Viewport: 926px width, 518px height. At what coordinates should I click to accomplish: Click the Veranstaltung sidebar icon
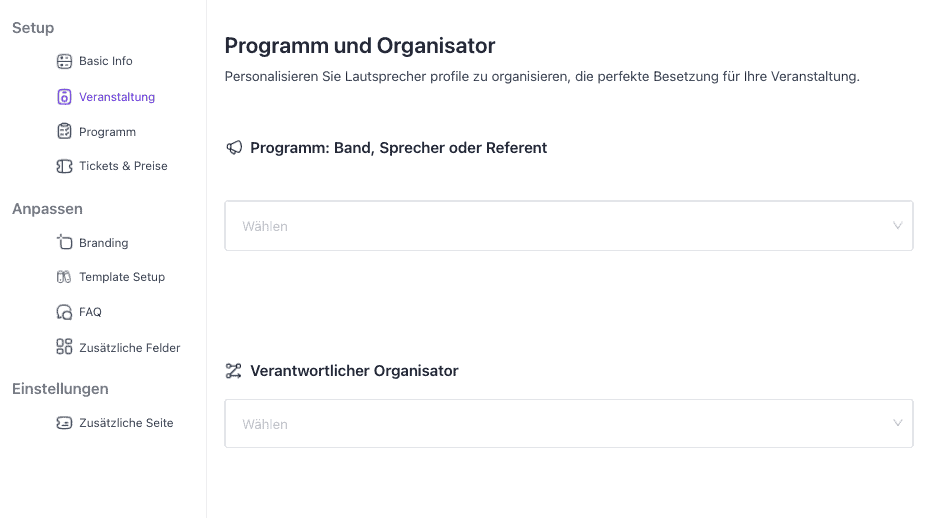pos(64,97)
